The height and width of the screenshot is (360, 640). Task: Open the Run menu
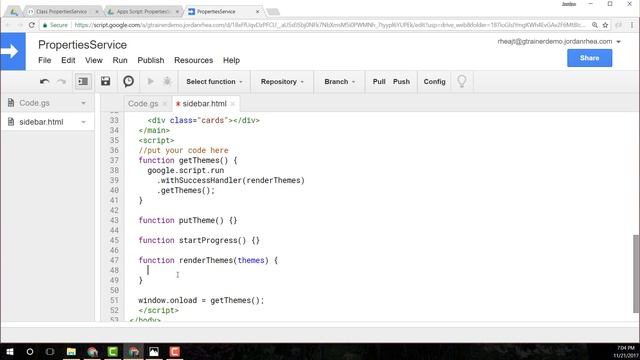click(120, 60)
